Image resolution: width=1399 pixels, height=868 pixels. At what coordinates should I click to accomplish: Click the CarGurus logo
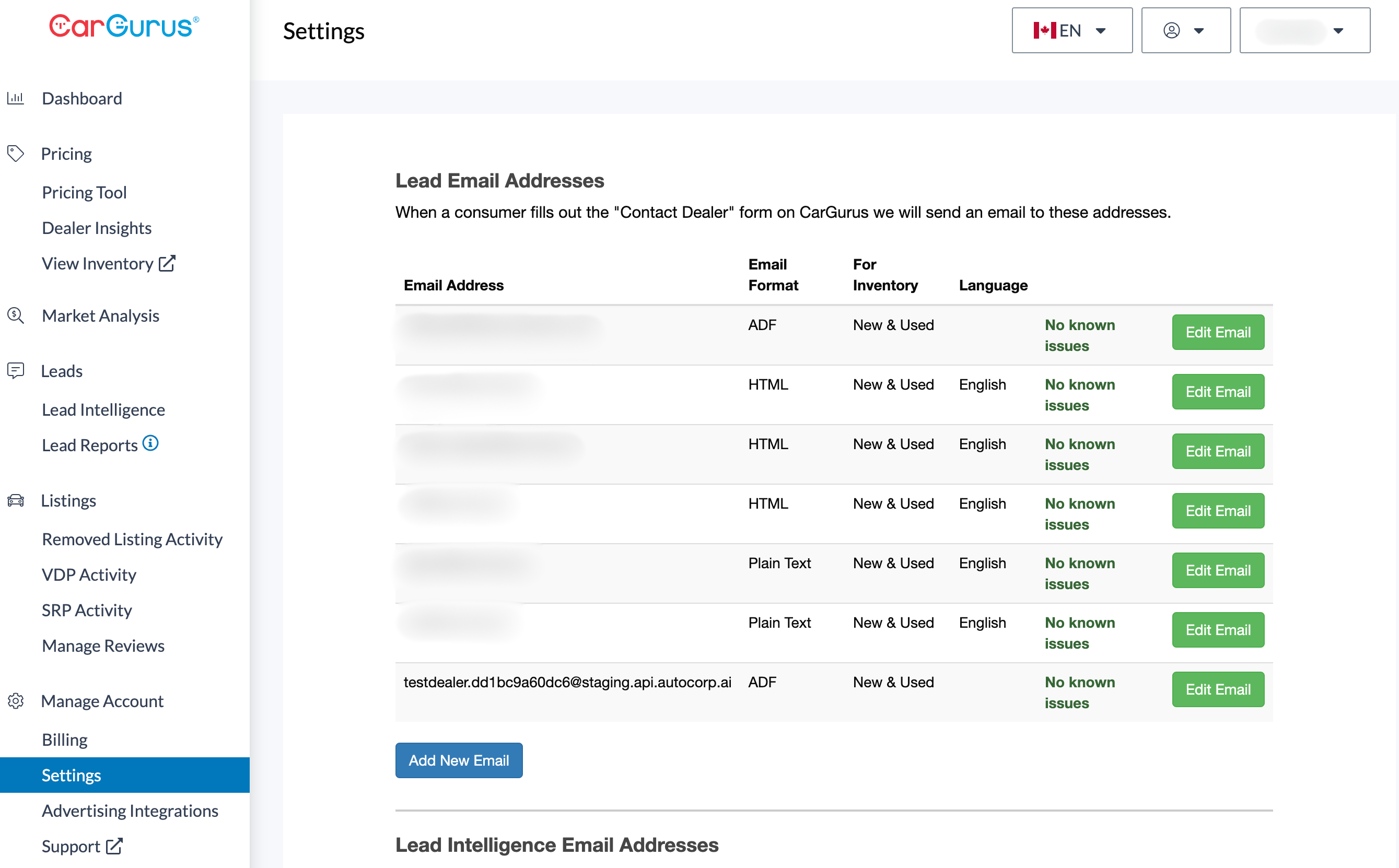pyautogui.click(x=124, y=27)
